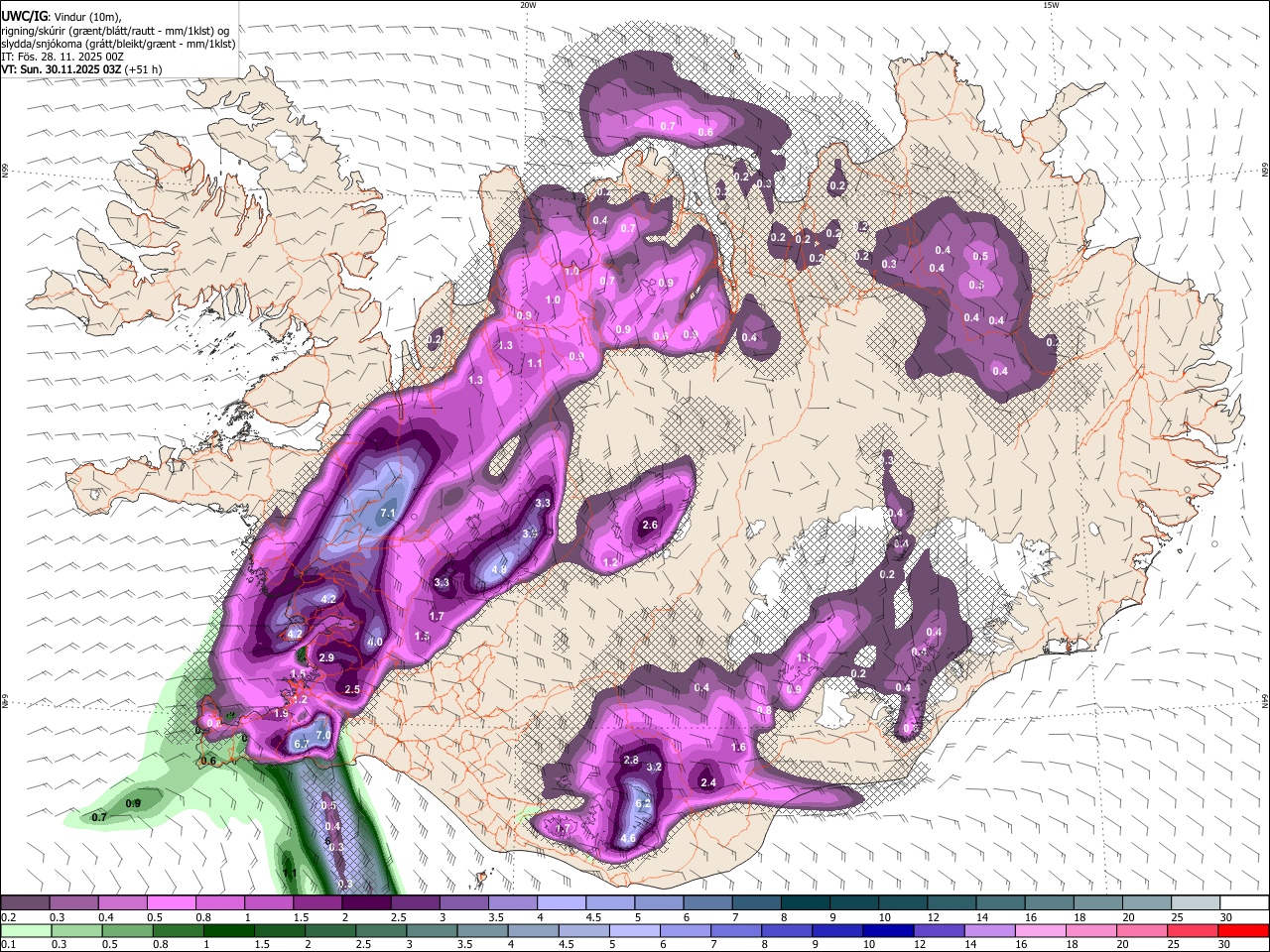Click the '6.2' precipitation value on the map
Screen dimensions: 1270x952
click(x=642, y=803)
